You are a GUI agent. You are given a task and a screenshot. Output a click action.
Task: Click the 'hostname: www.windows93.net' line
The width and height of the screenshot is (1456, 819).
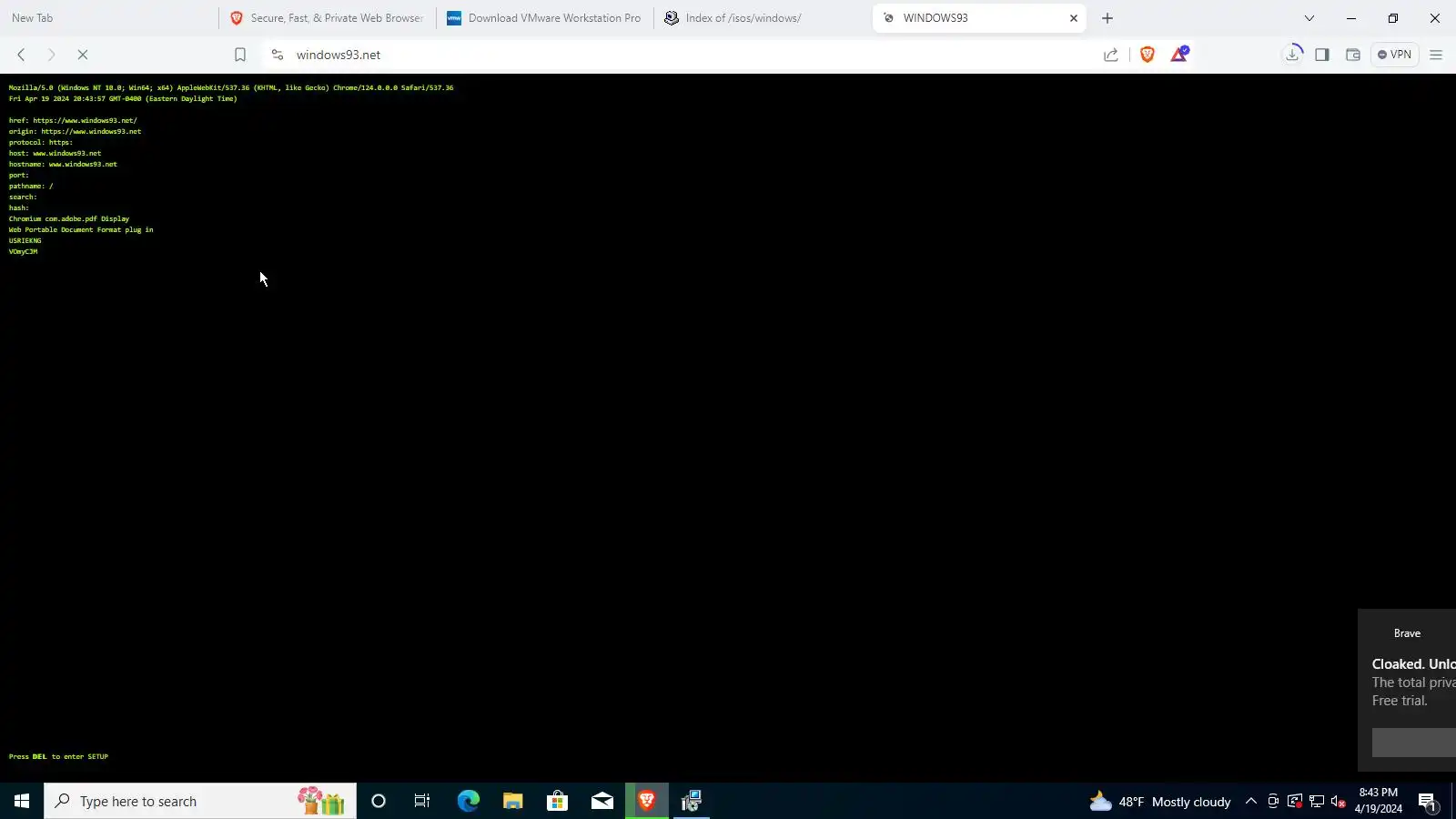click(63, 164)
